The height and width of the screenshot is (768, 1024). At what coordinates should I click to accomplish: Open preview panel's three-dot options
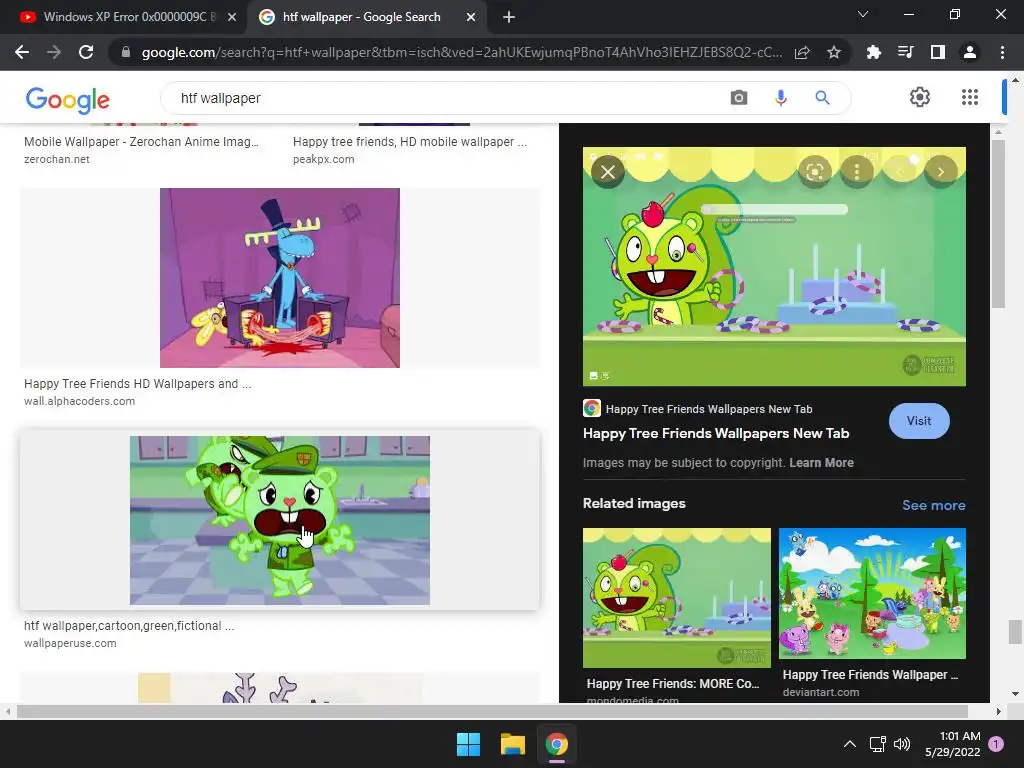857,172
